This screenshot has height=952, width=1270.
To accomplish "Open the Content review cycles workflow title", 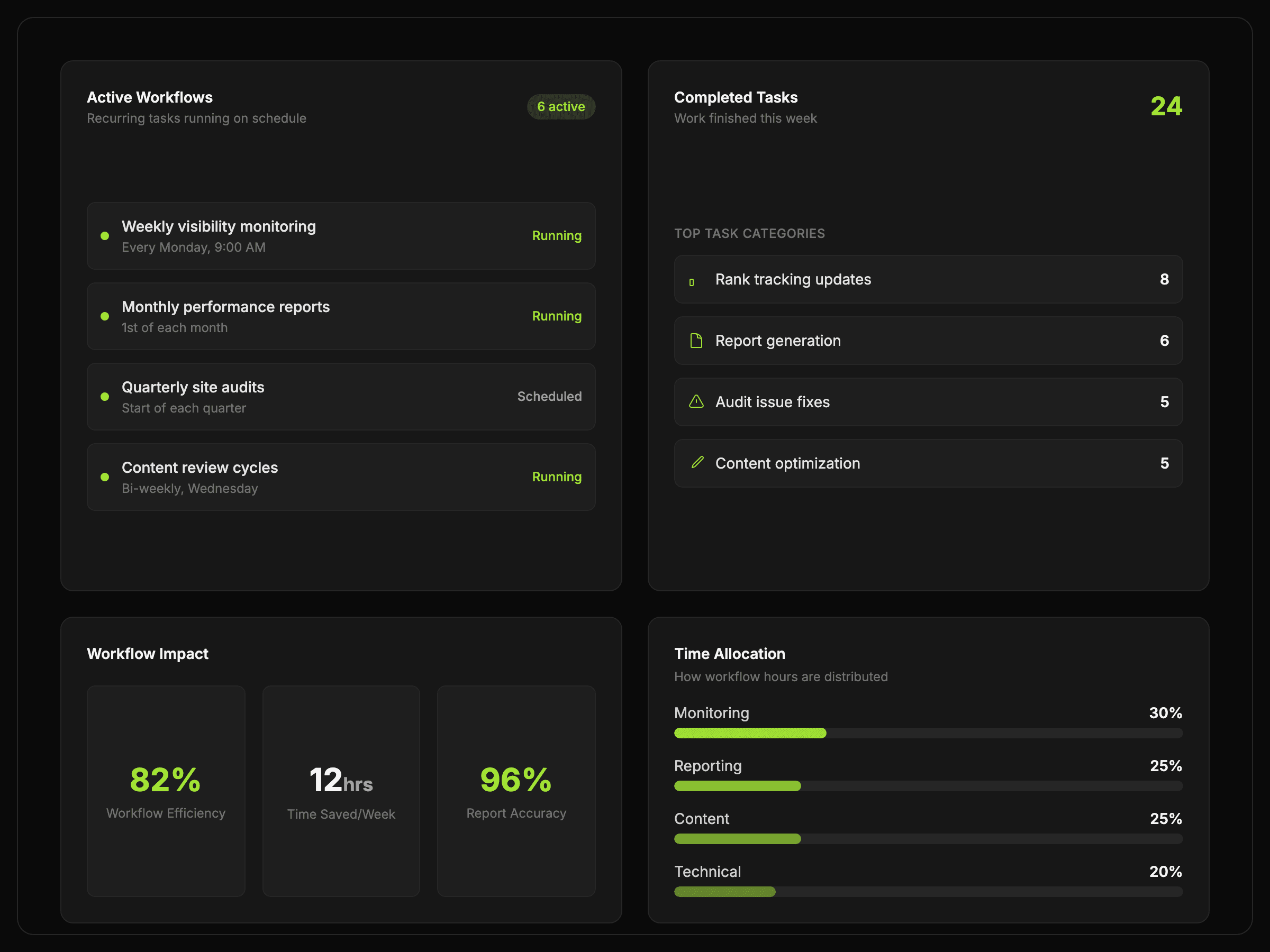I will coord(200,468).
